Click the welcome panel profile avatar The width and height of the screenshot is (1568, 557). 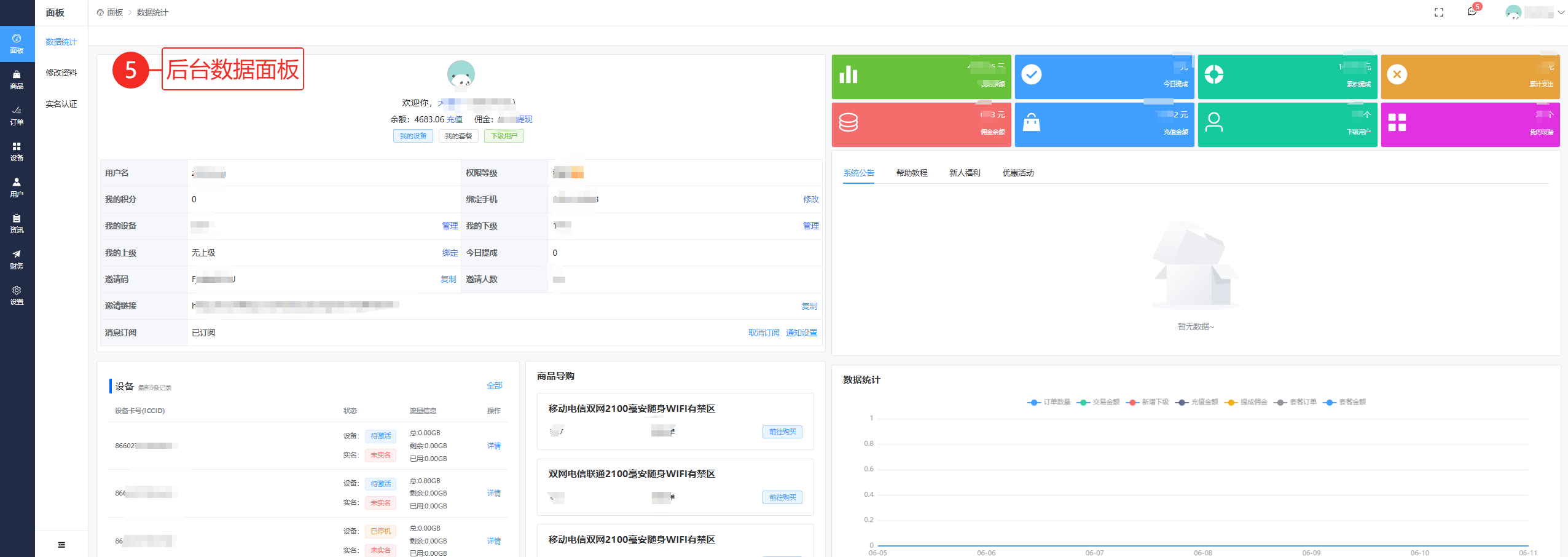461,74
